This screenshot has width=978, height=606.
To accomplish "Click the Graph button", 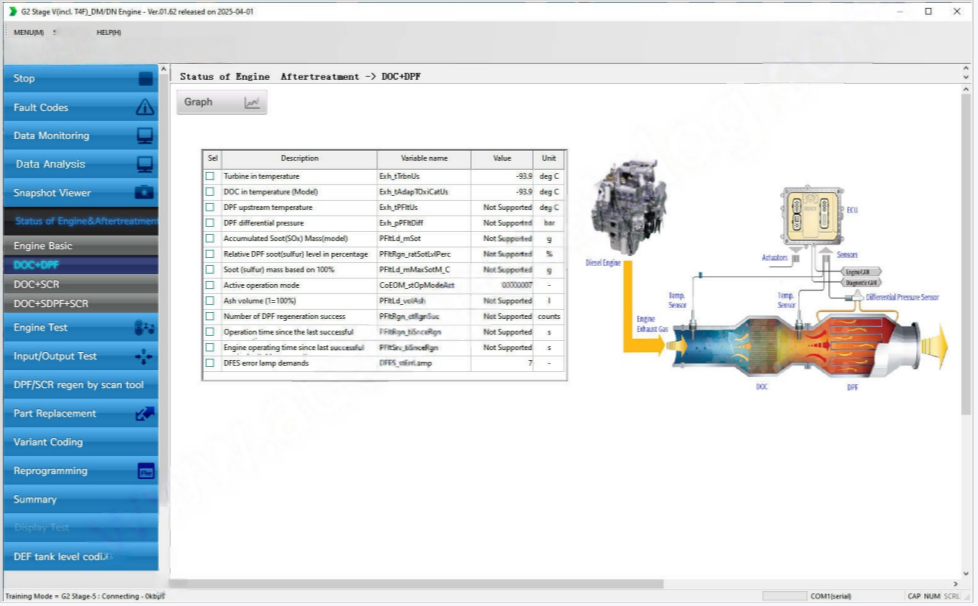I will pyautogui.click(x=221, y=102).
